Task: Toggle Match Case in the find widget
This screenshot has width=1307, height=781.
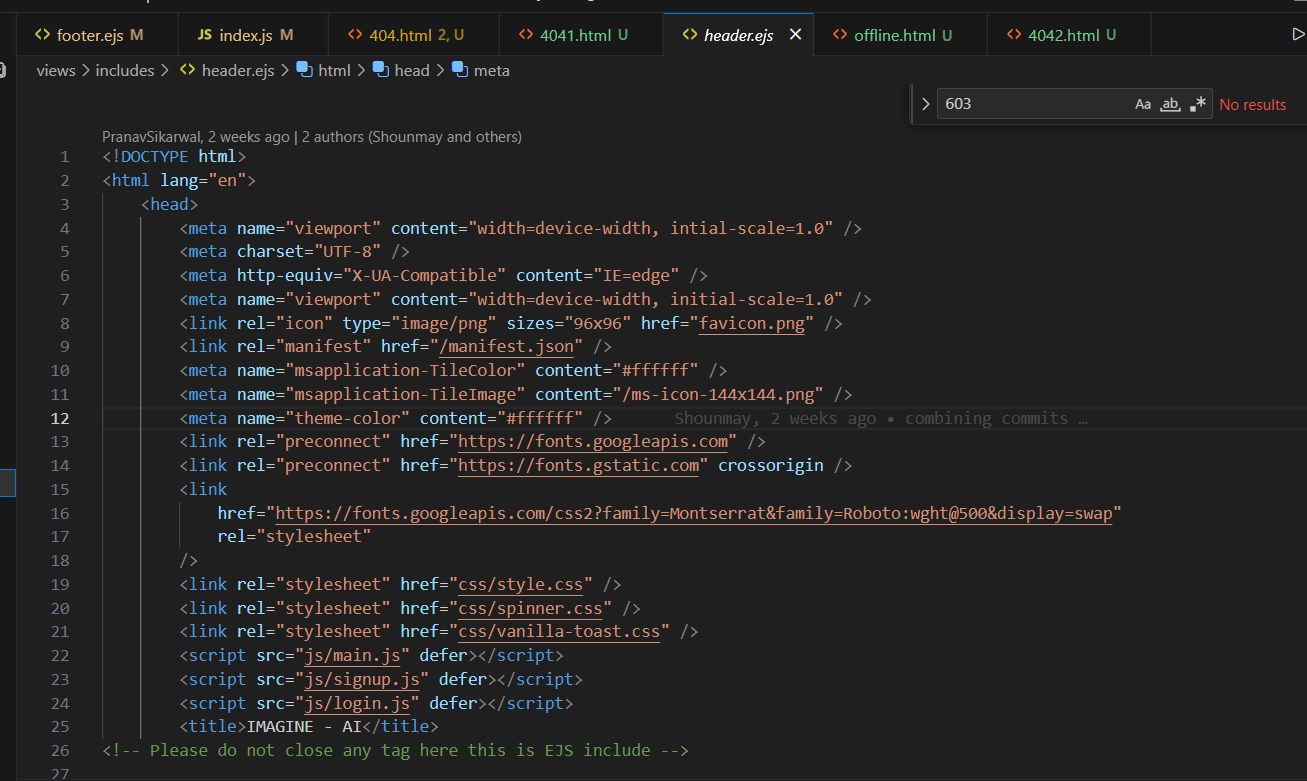Action: tap(1143, 104)
